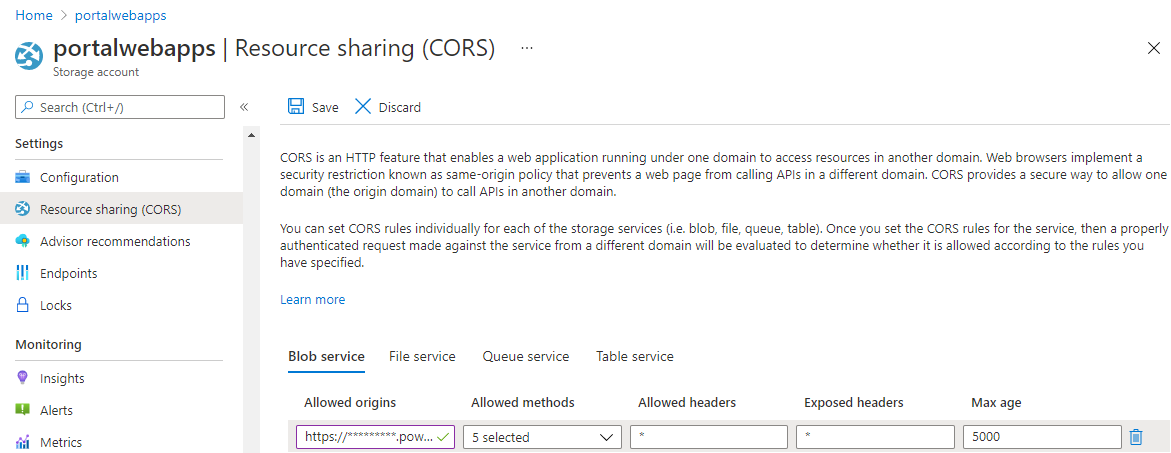Click the Allowed headers input field
Viewport: 1171px width, 453px height.
(x=709, y=437)
